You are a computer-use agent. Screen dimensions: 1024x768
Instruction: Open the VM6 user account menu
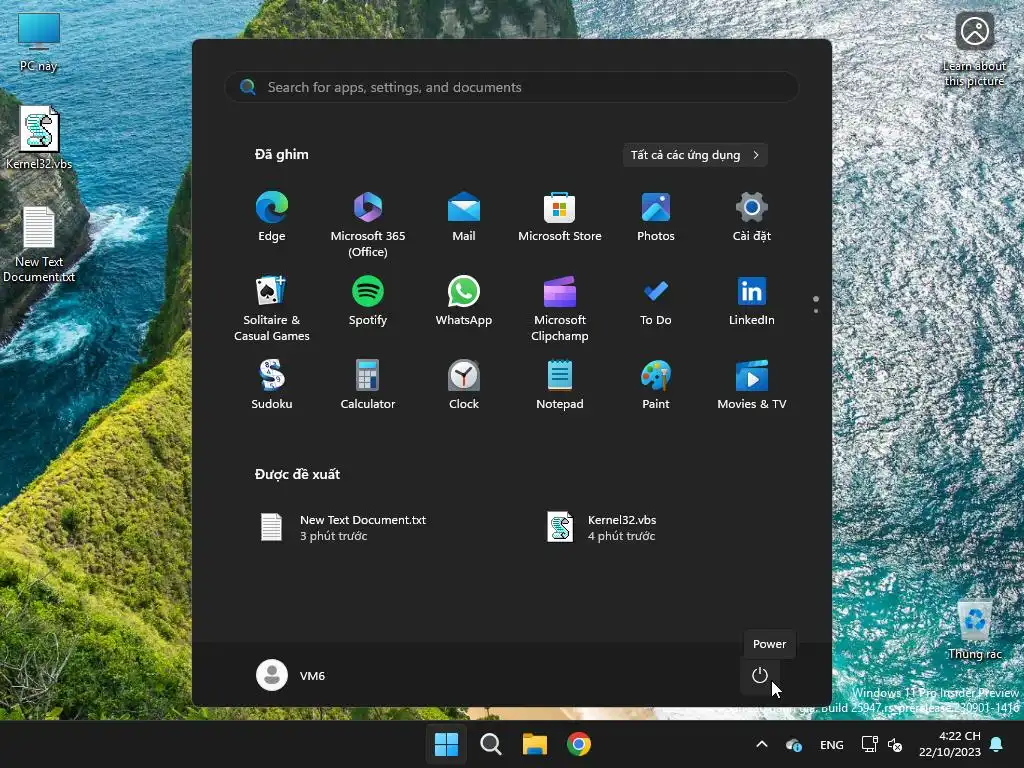(x=291, y=675)
